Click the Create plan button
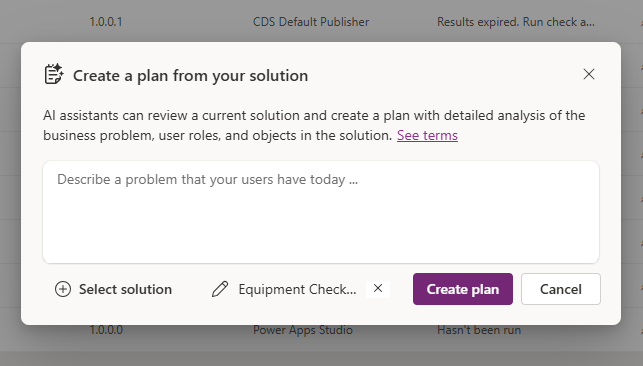Screen dimensions: 643x366 coord(463,289)
